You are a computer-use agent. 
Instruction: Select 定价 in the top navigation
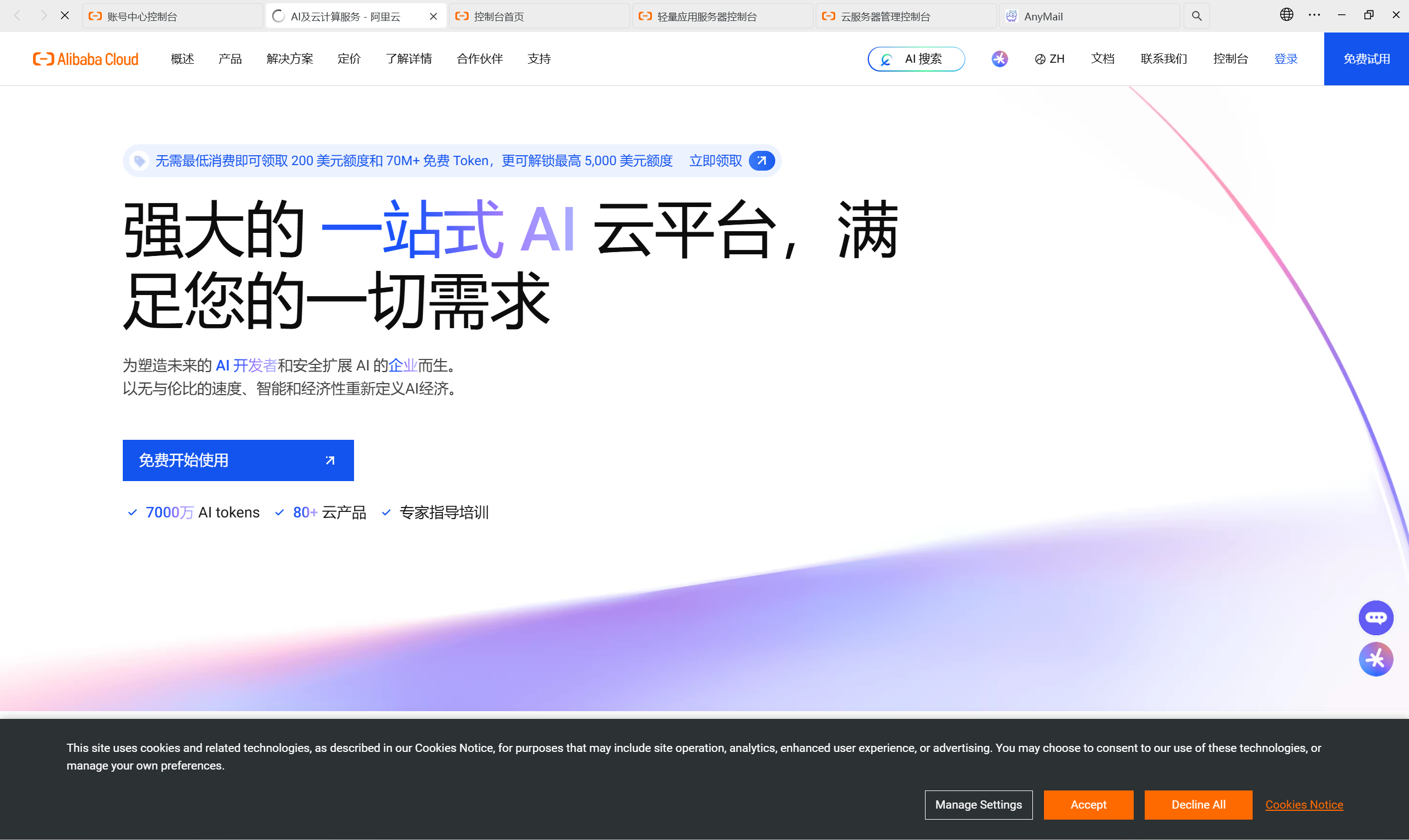tap(349, 58)
